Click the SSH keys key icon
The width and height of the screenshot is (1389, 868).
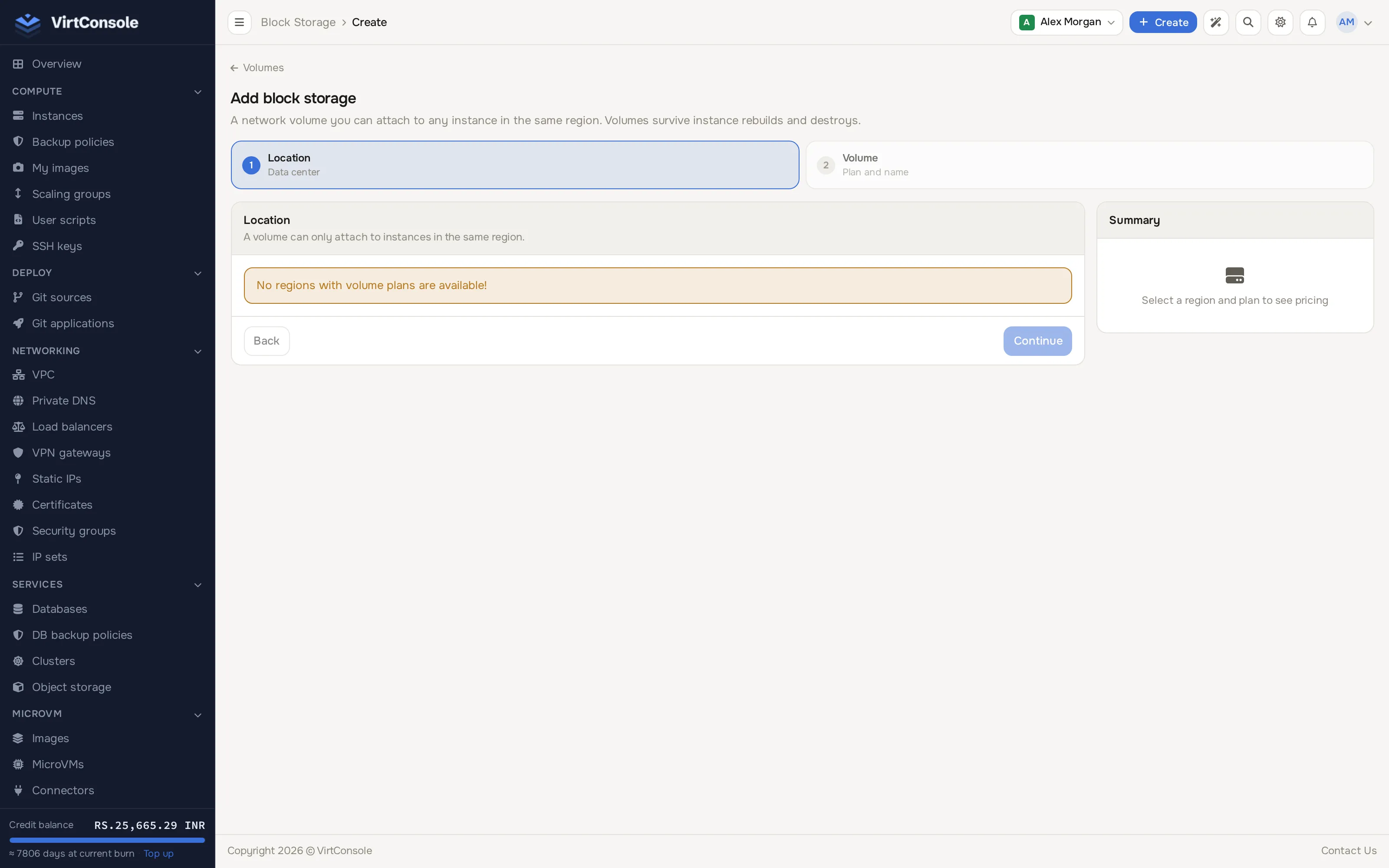(x=18, y=246)
